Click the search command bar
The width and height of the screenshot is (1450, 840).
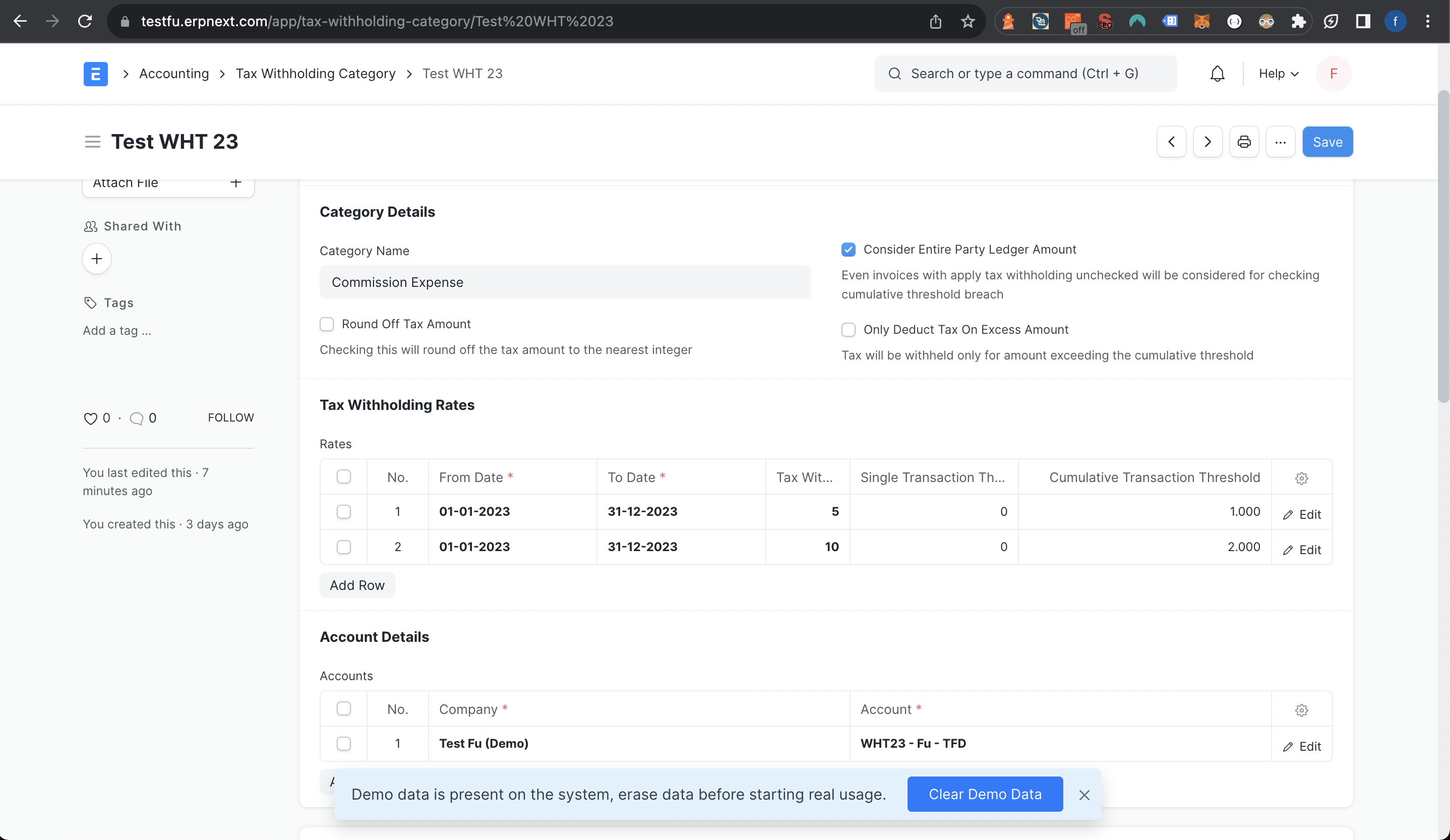[1025, 74]
